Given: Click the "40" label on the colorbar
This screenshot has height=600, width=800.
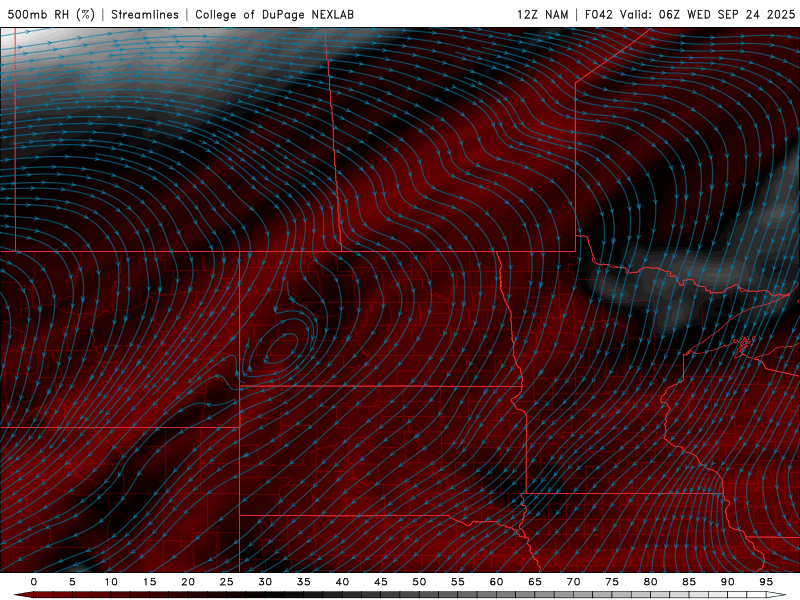Looking at the screenshot, I should click(342, 582).
